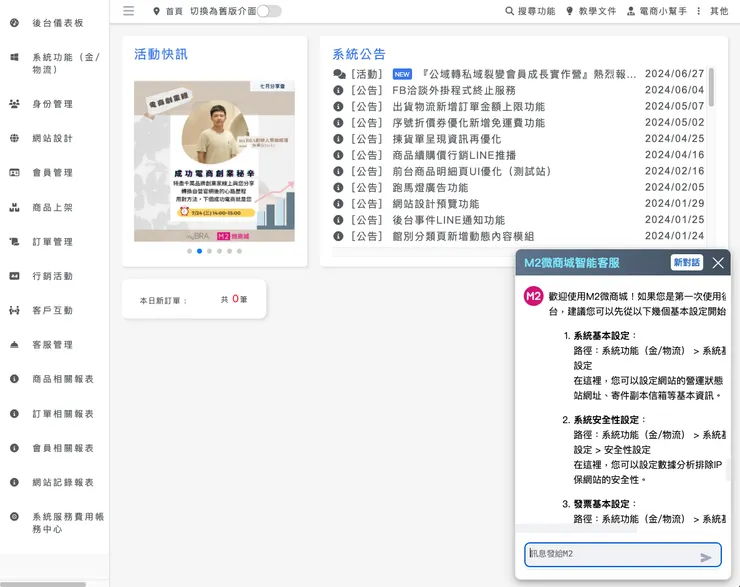
Task: Open 網站設計預覽功能 announcement
Action: 436,204
